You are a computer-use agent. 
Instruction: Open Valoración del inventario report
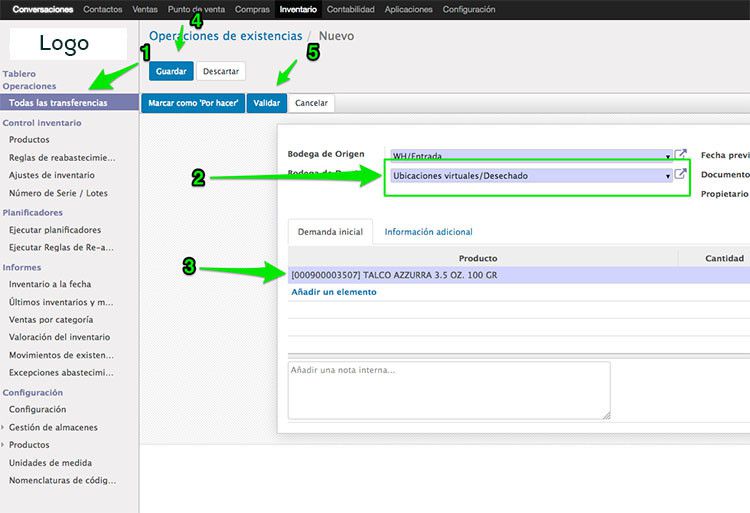pos(59,337)
